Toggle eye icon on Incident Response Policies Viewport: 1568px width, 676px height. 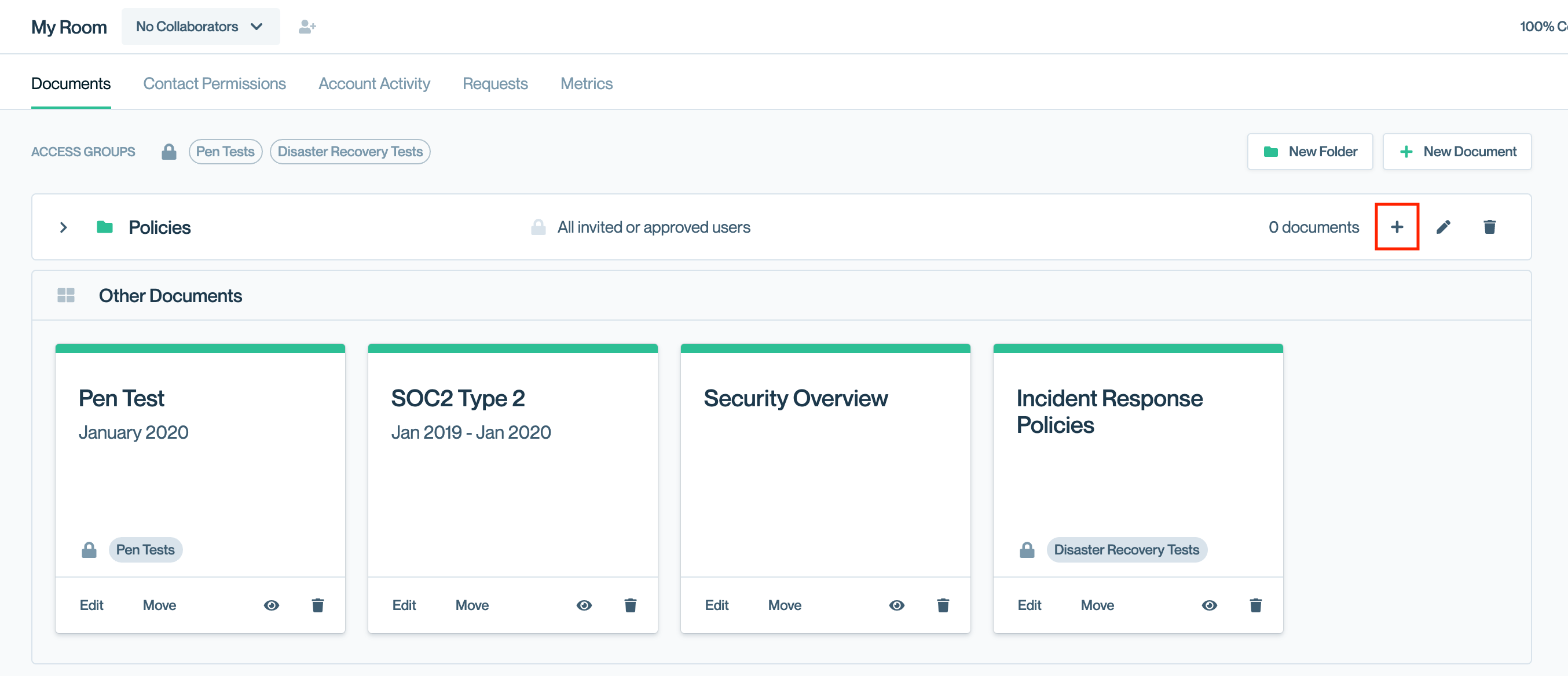tap(1209, 605)
